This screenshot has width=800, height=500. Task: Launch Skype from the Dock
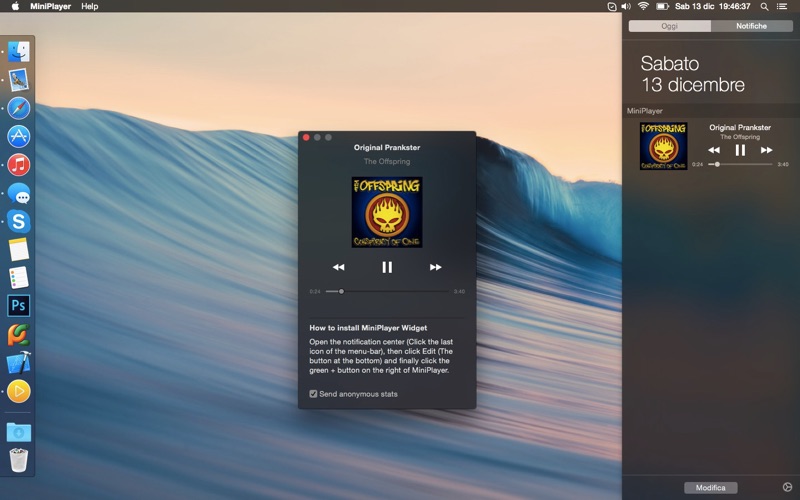pyautogui.click(x=19, y=221)
